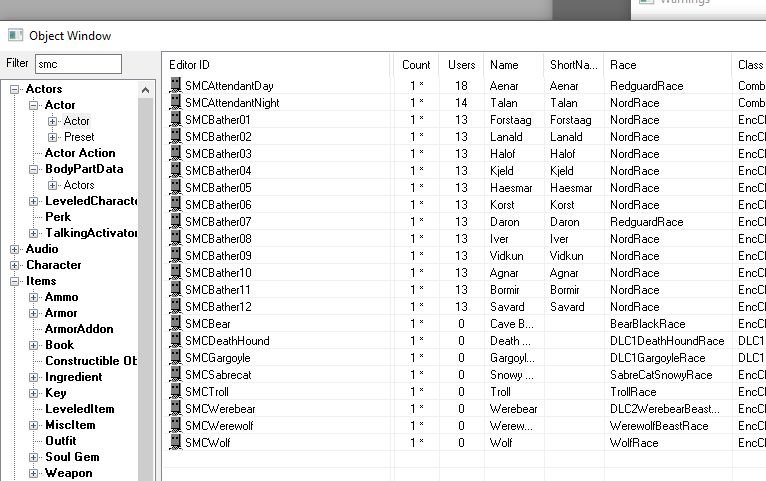766x481 pixels.
Task: Click the NPC icon beside SMCAttendantNight
Action: [x=175, y=102]
